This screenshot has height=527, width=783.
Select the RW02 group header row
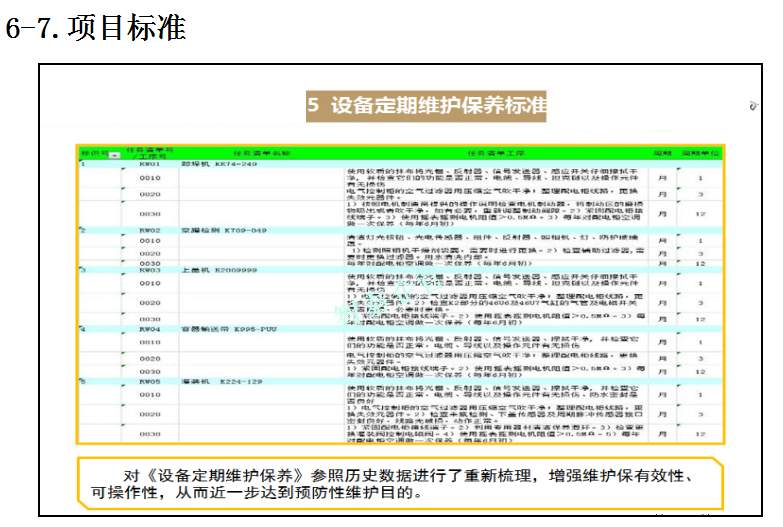(400, 230)
